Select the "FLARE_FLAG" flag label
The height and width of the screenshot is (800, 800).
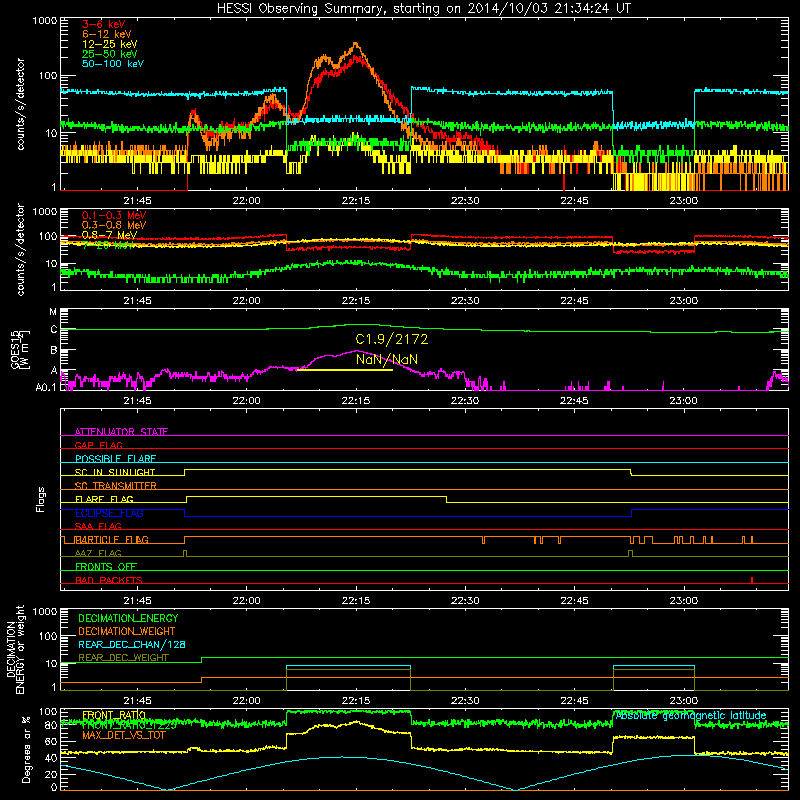coord(104,499)
